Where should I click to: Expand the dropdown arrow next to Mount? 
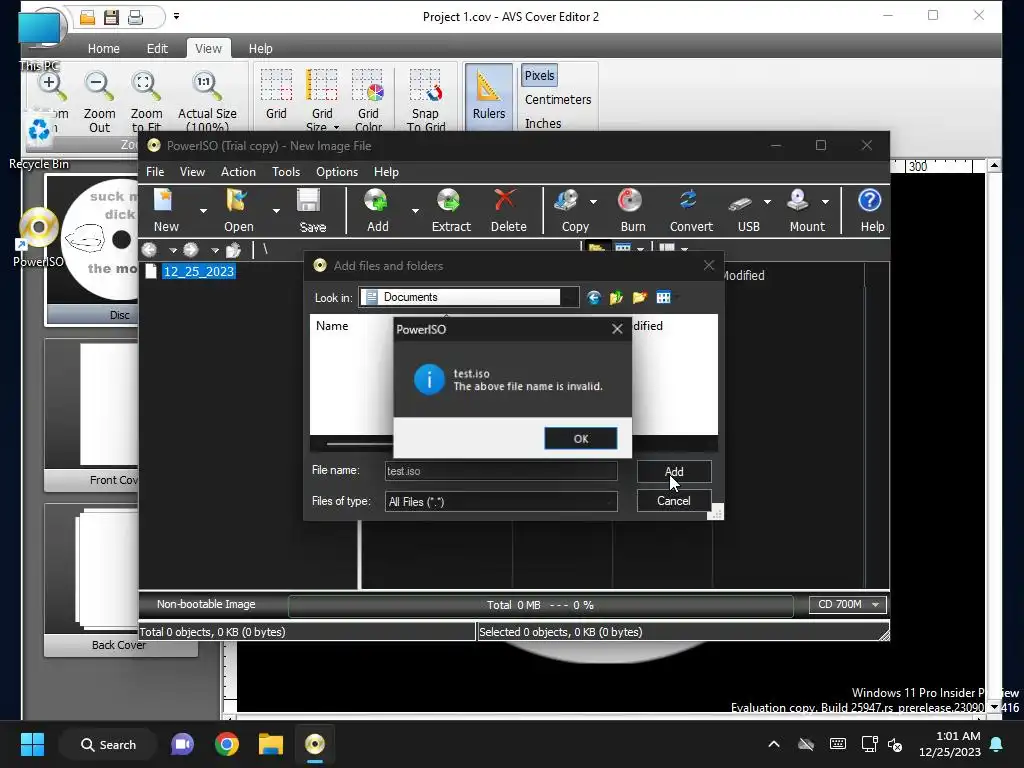coord(825,202)
